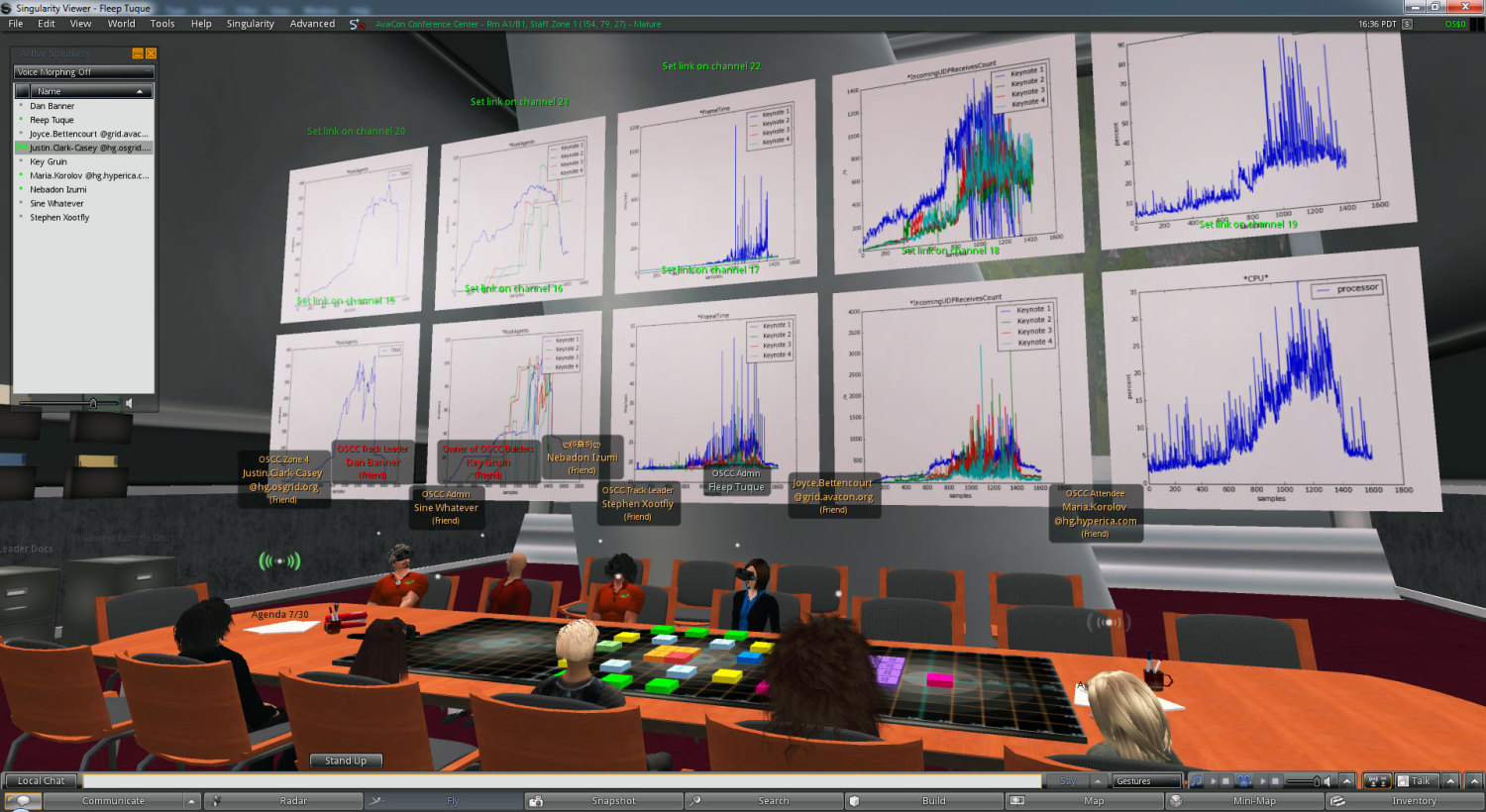Click the Stand Up button
This screenshot has width=1486, height=812.
(x=346, y=761)
